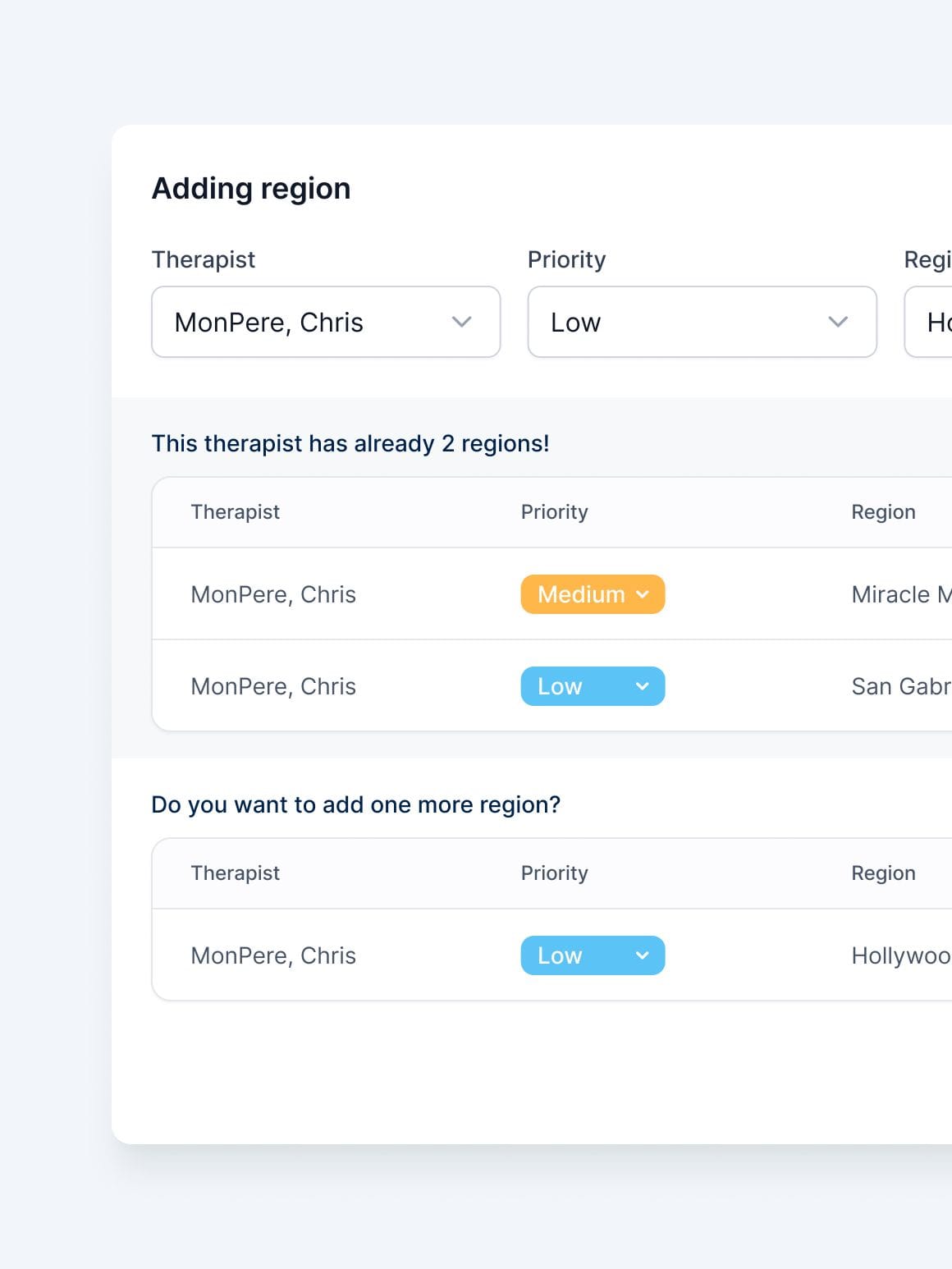Open the Low priority badge in the Hollywood row
This screenshot has height=1269, width=952.
tap(574, 955)
